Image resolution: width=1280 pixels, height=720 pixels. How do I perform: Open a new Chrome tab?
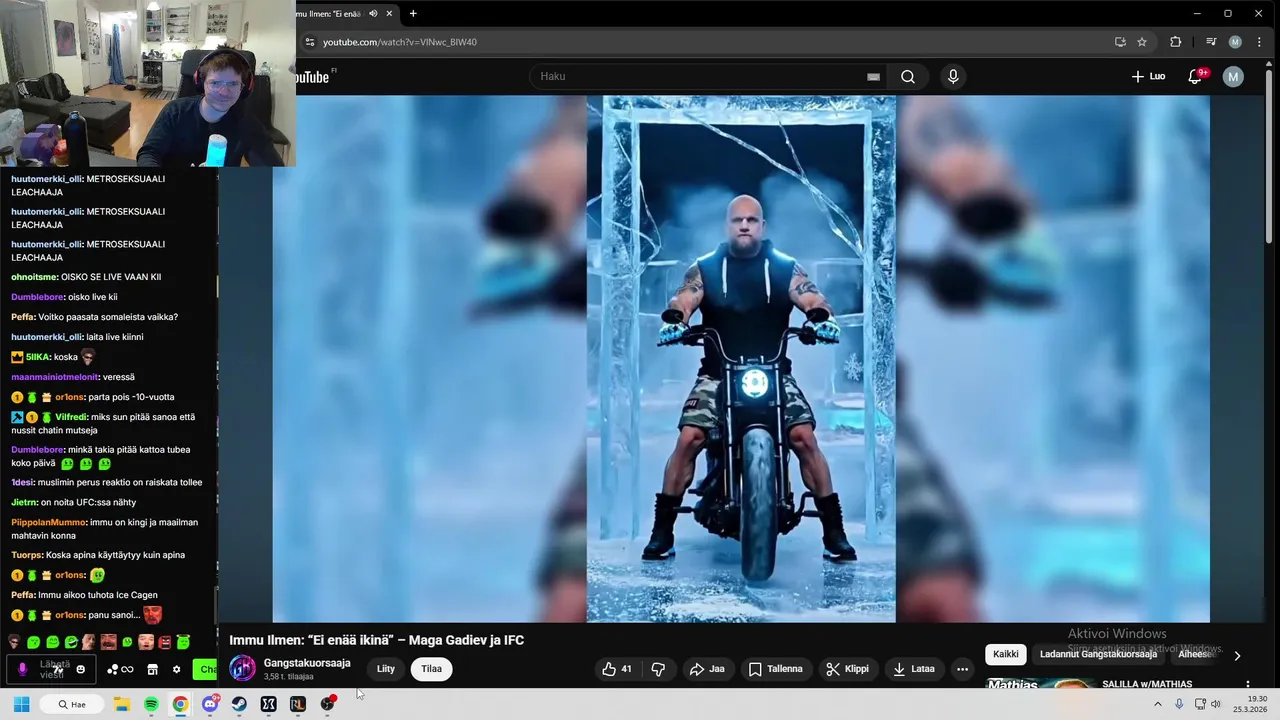tap(413, 13)
